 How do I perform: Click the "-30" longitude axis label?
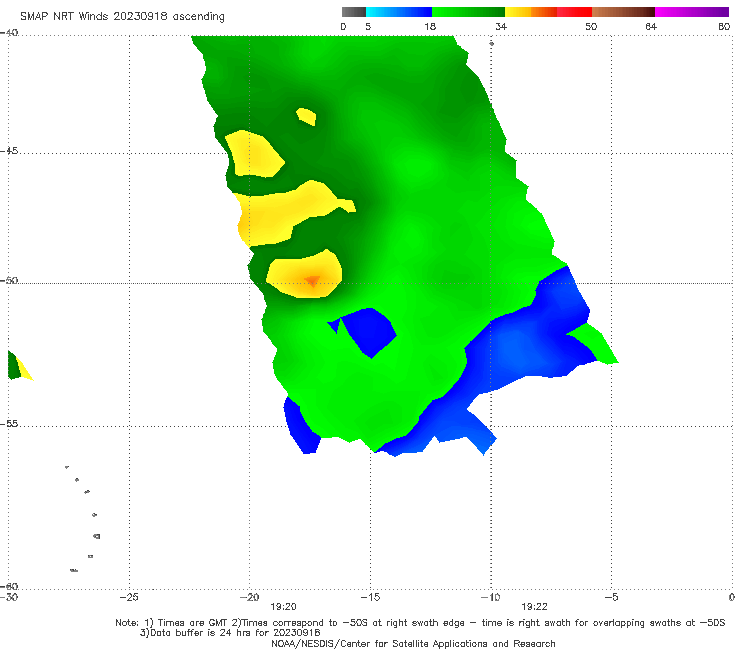coord(9,597)
